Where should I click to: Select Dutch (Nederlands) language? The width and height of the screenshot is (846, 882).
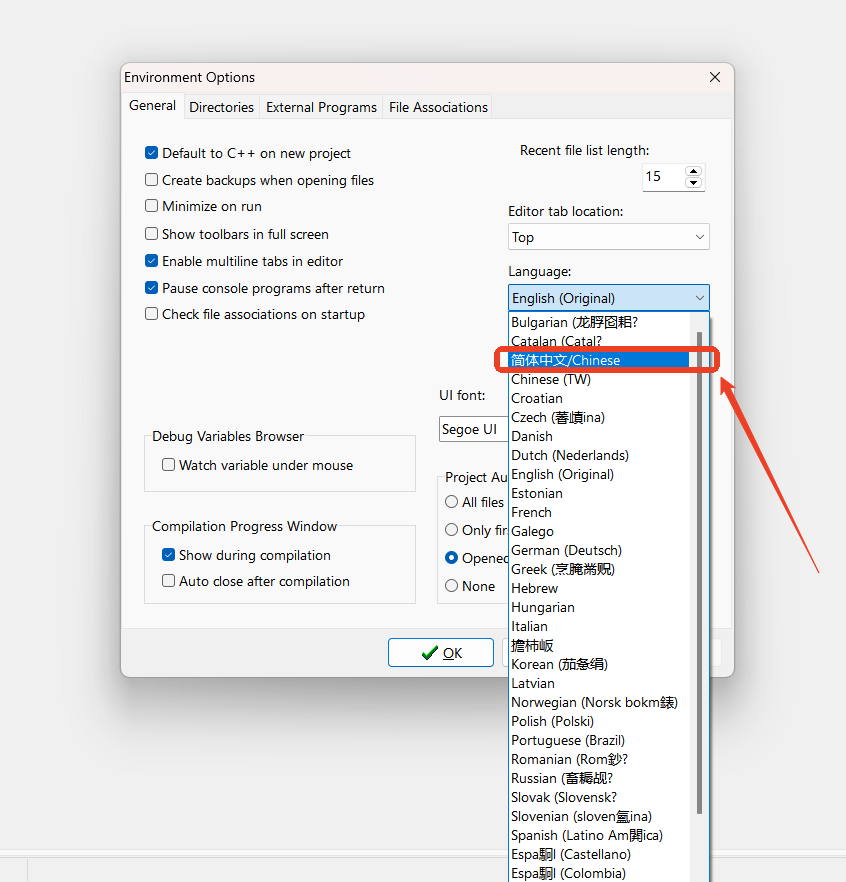click(599, 456)
